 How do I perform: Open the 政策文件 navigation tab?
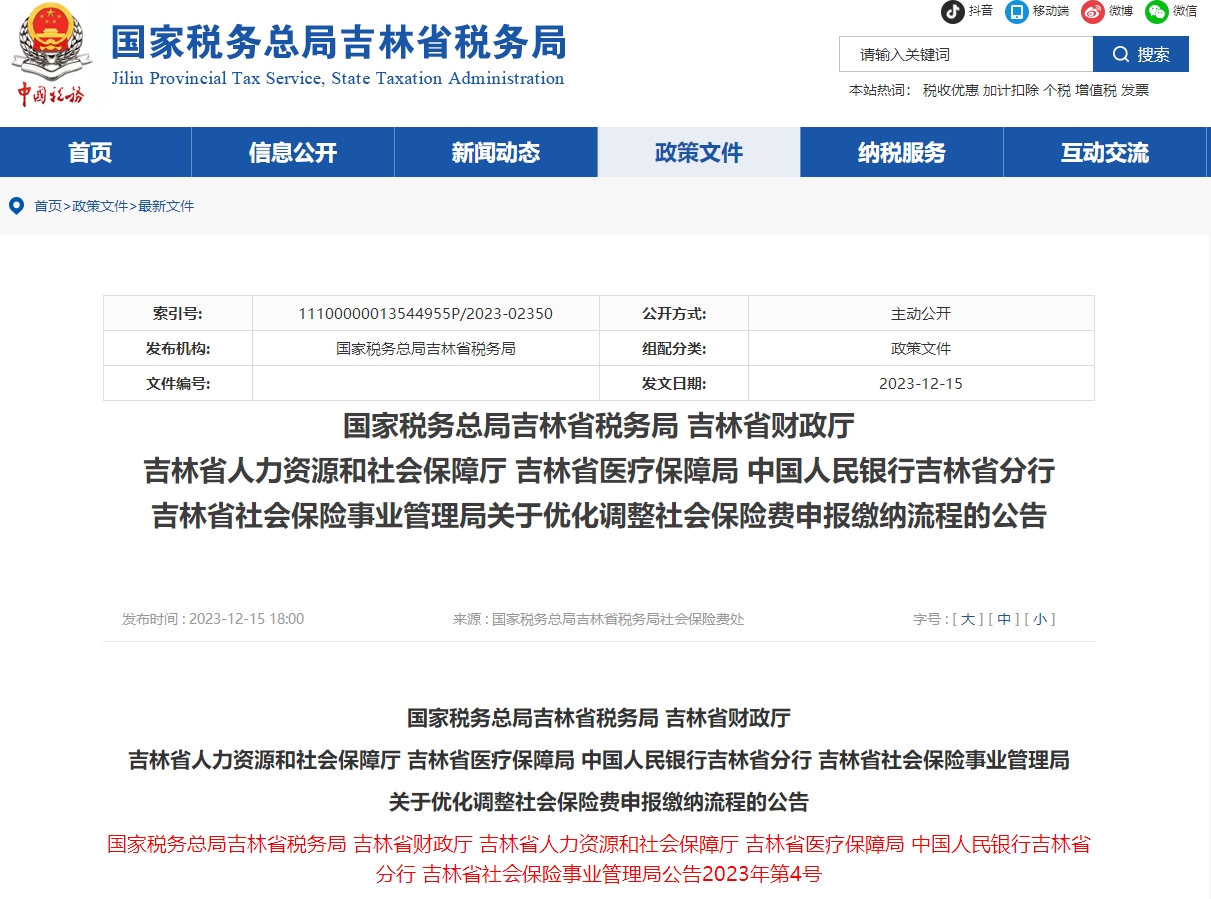pos(699,153)
